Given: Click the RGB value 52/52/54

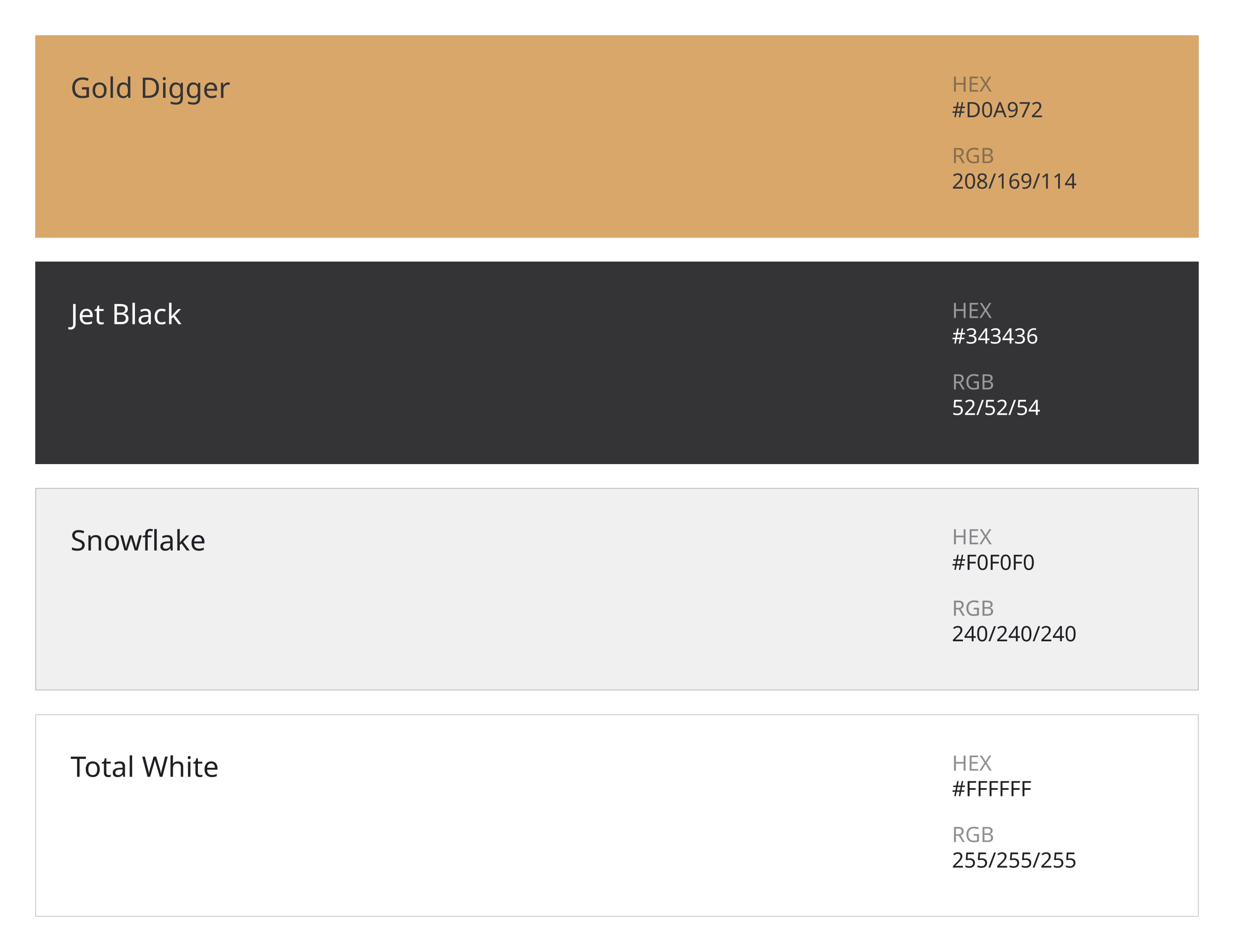Looking at the screenshot, I should coord(996,407).
